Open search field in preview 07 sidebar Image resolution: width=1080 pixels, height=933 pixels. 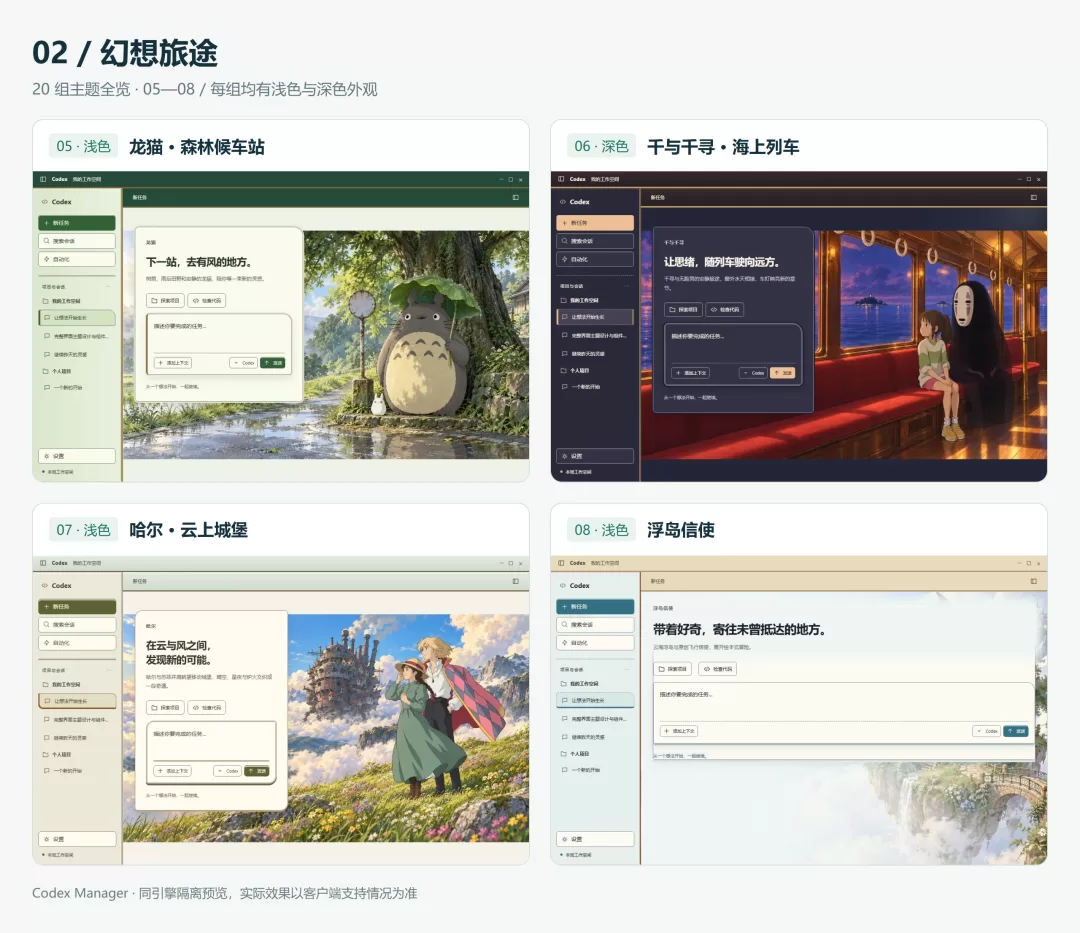click(77, 625)
